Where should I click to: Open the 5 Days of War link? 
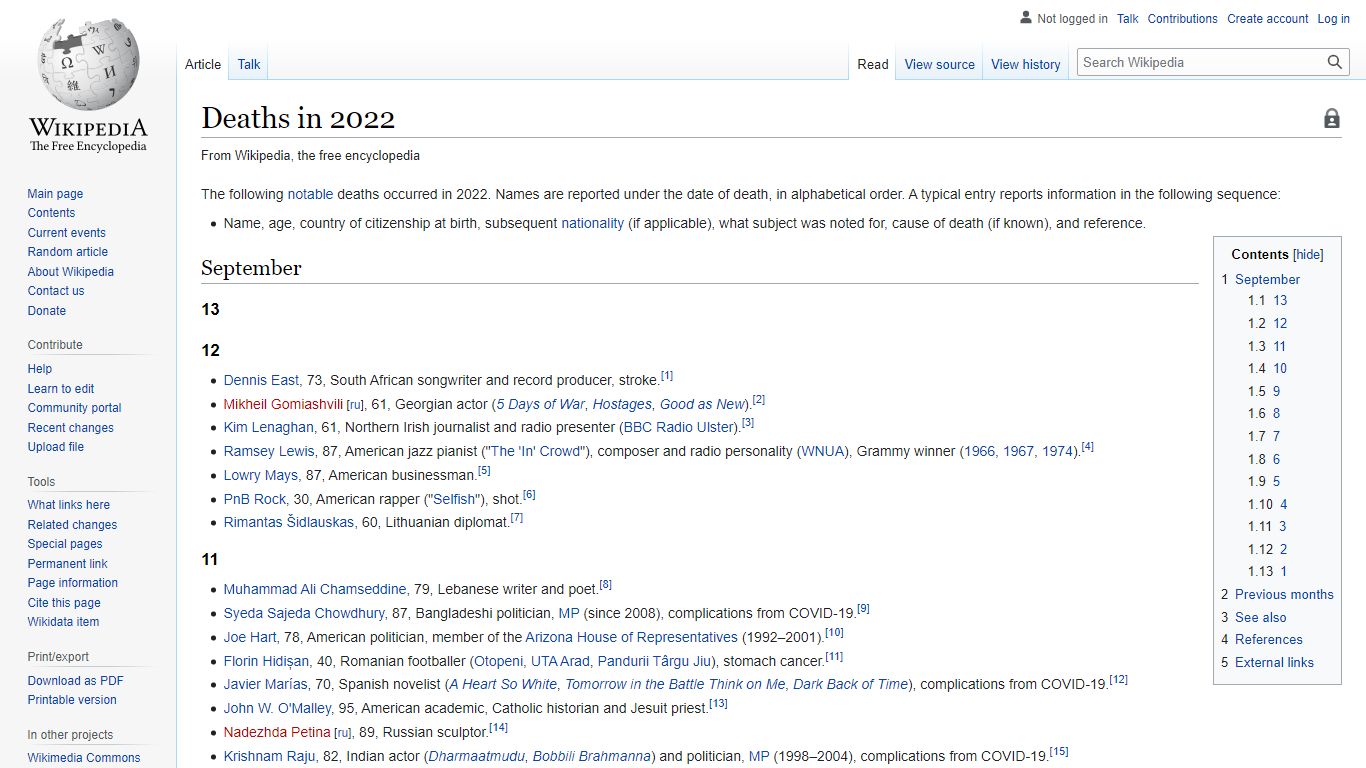(x=540, y=404)
